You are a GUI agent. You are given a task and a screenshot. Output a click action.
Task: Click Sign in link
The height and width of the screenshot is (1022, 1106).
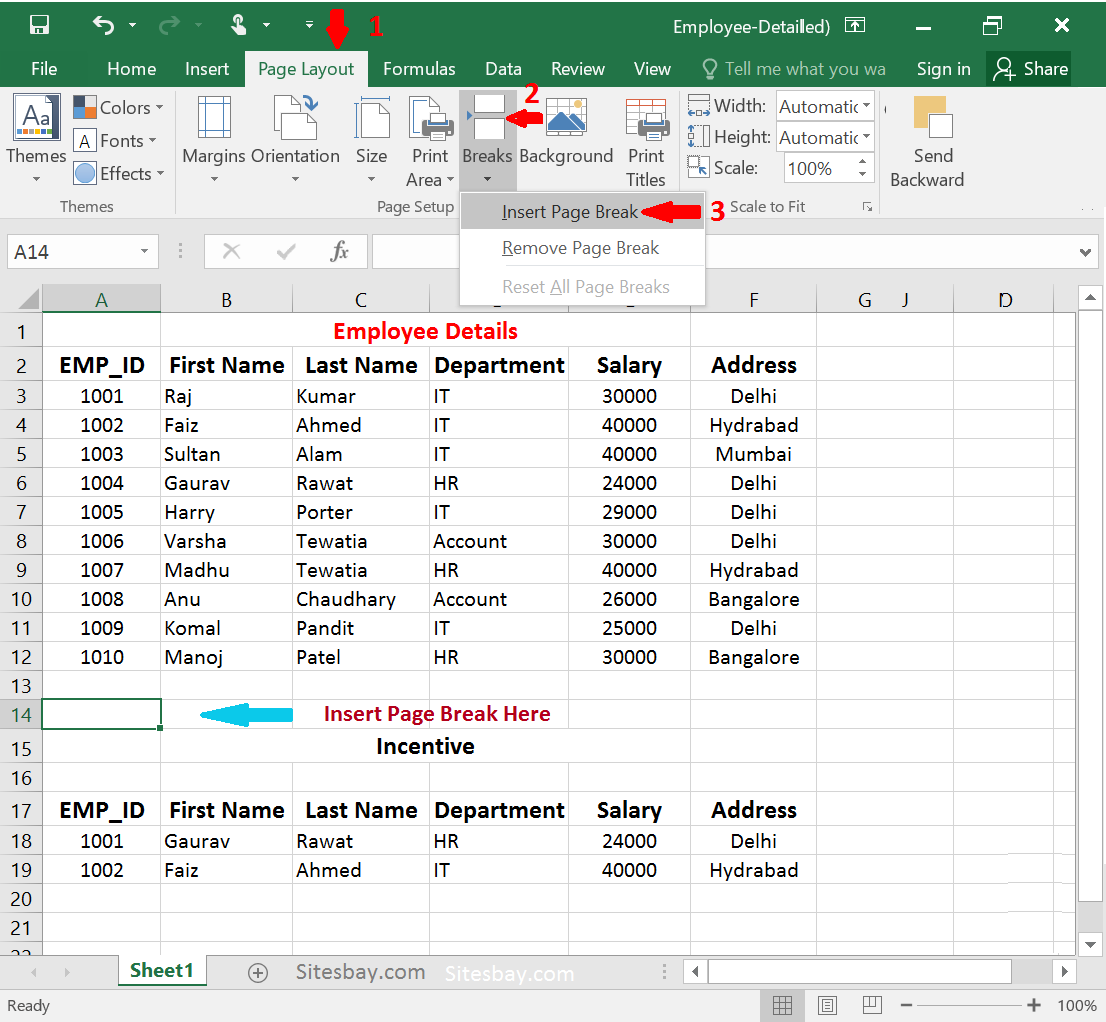coord(943,69)
